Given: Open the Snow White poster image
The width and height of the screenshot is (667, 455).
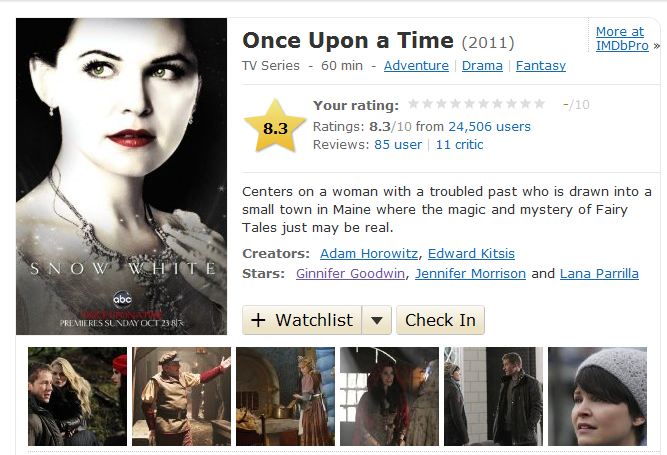Looking at the screenshot, I should (x=121, y=176).
